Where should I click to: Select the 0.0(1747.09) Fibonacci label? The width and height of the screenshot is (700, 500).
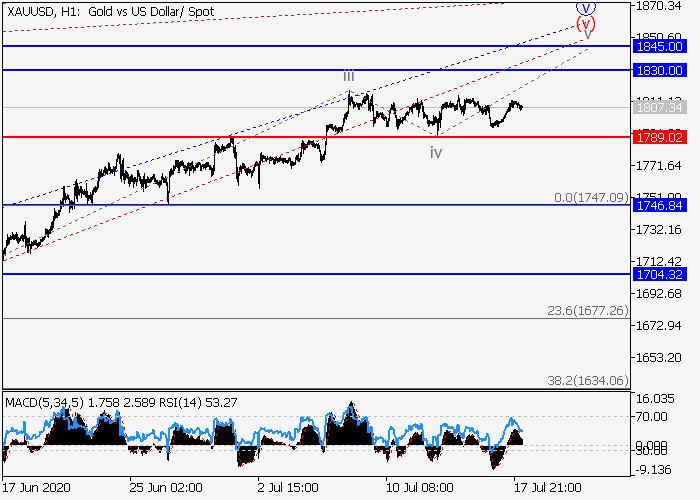coord(591,198)
